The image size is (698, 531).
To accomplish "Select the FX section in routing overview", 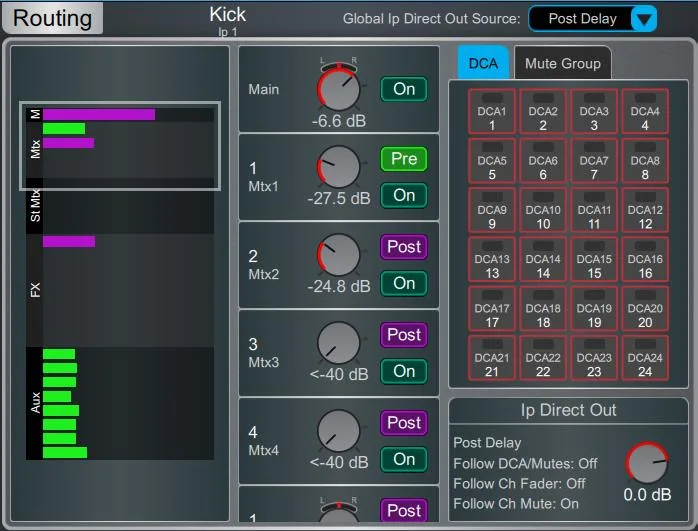I will (120, 290).
